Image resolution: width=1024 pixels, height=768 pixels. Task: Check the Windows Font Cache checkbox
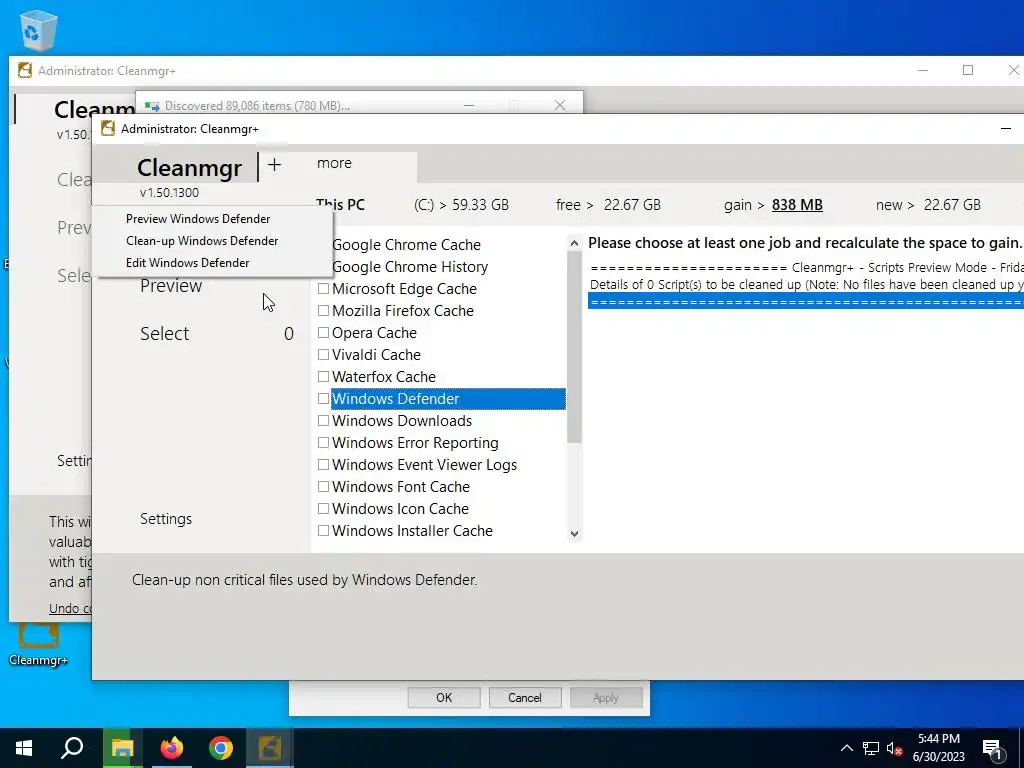323,487
